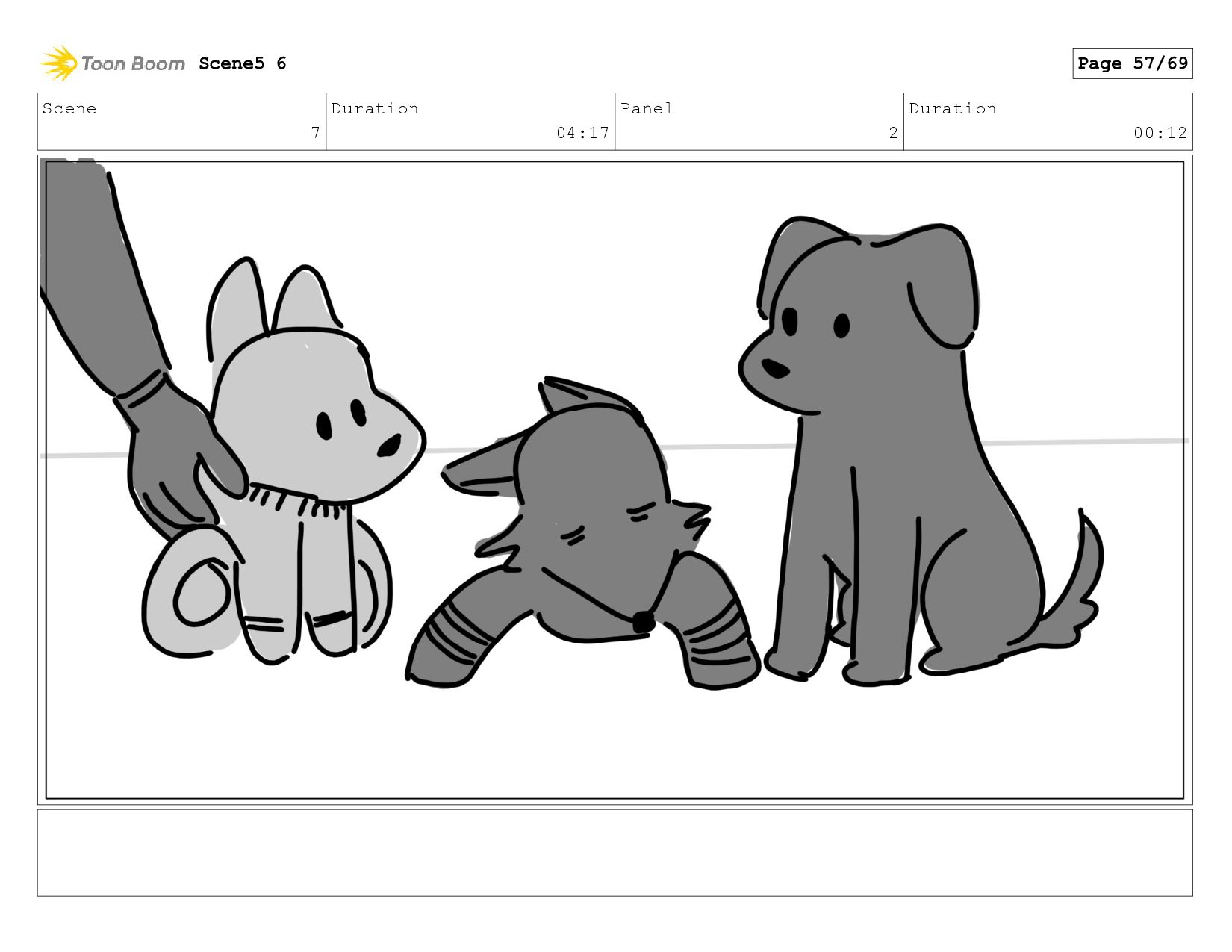Click the panel number '2'
Image resolution: width=1232 pixels, height=952 pixels.
[893, 133]
